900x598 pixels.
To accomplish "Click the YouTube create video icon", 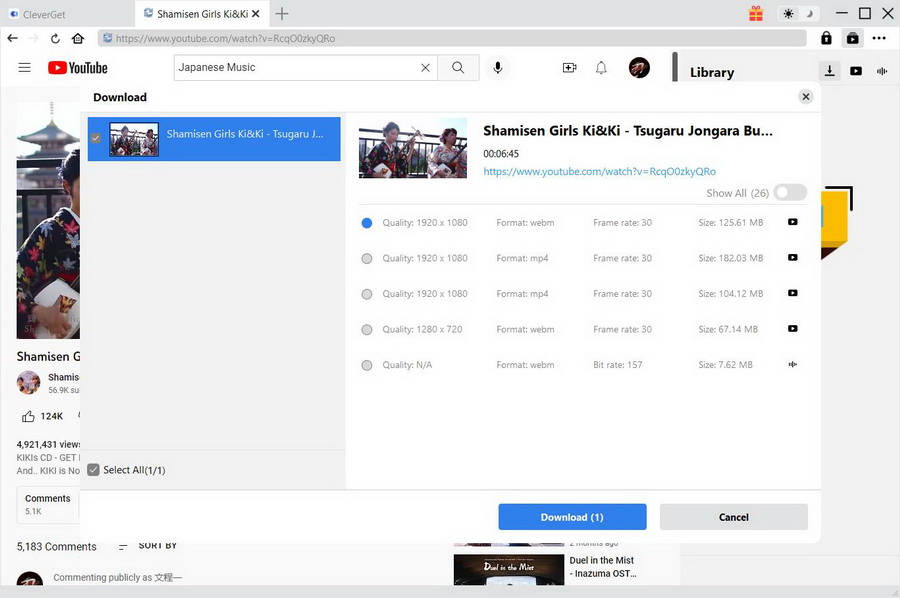I will click(569, 68).
